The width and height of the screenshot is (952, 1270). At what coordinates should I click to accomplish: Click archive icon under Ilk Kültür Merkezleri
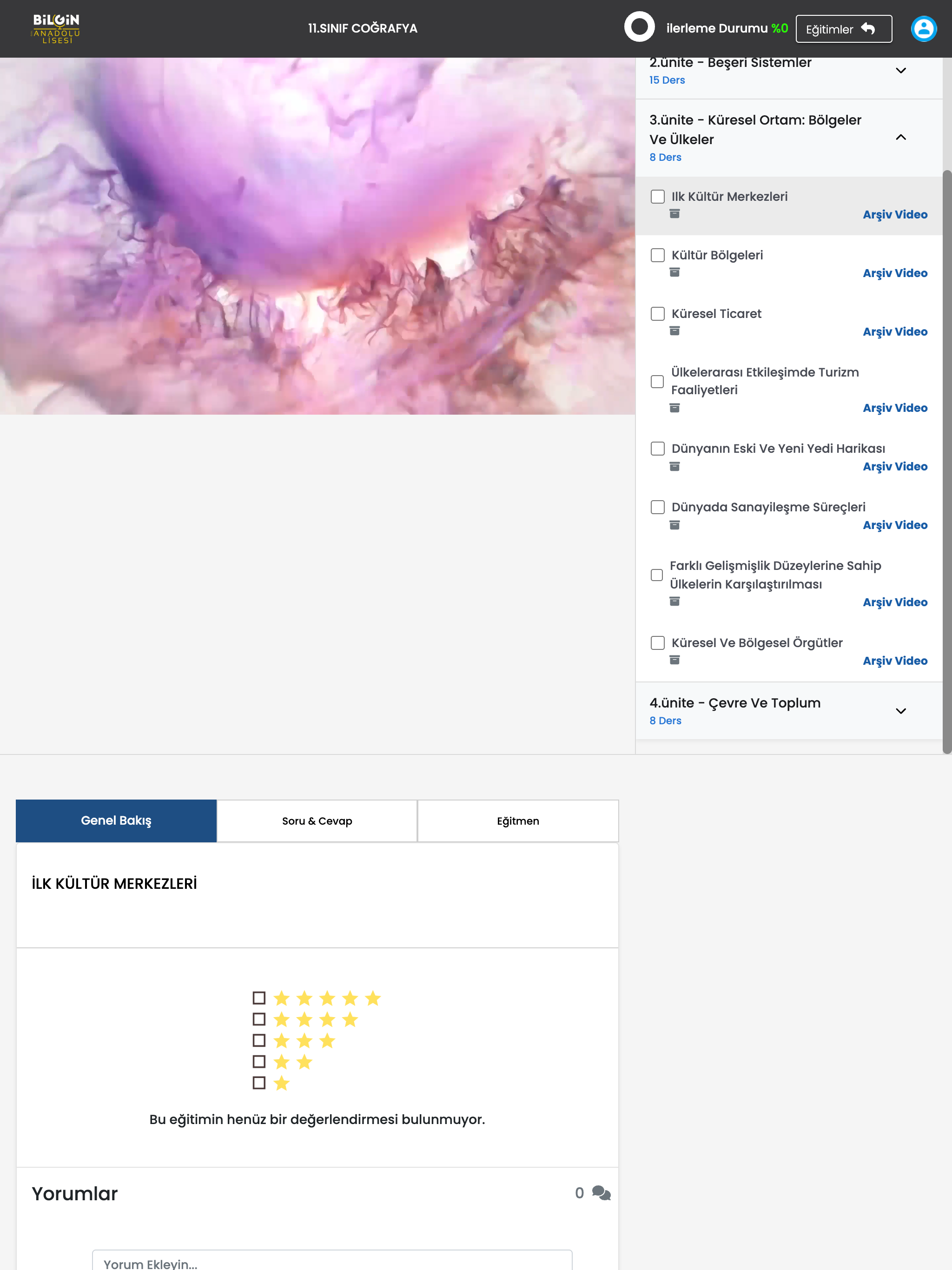pos(674,213)
